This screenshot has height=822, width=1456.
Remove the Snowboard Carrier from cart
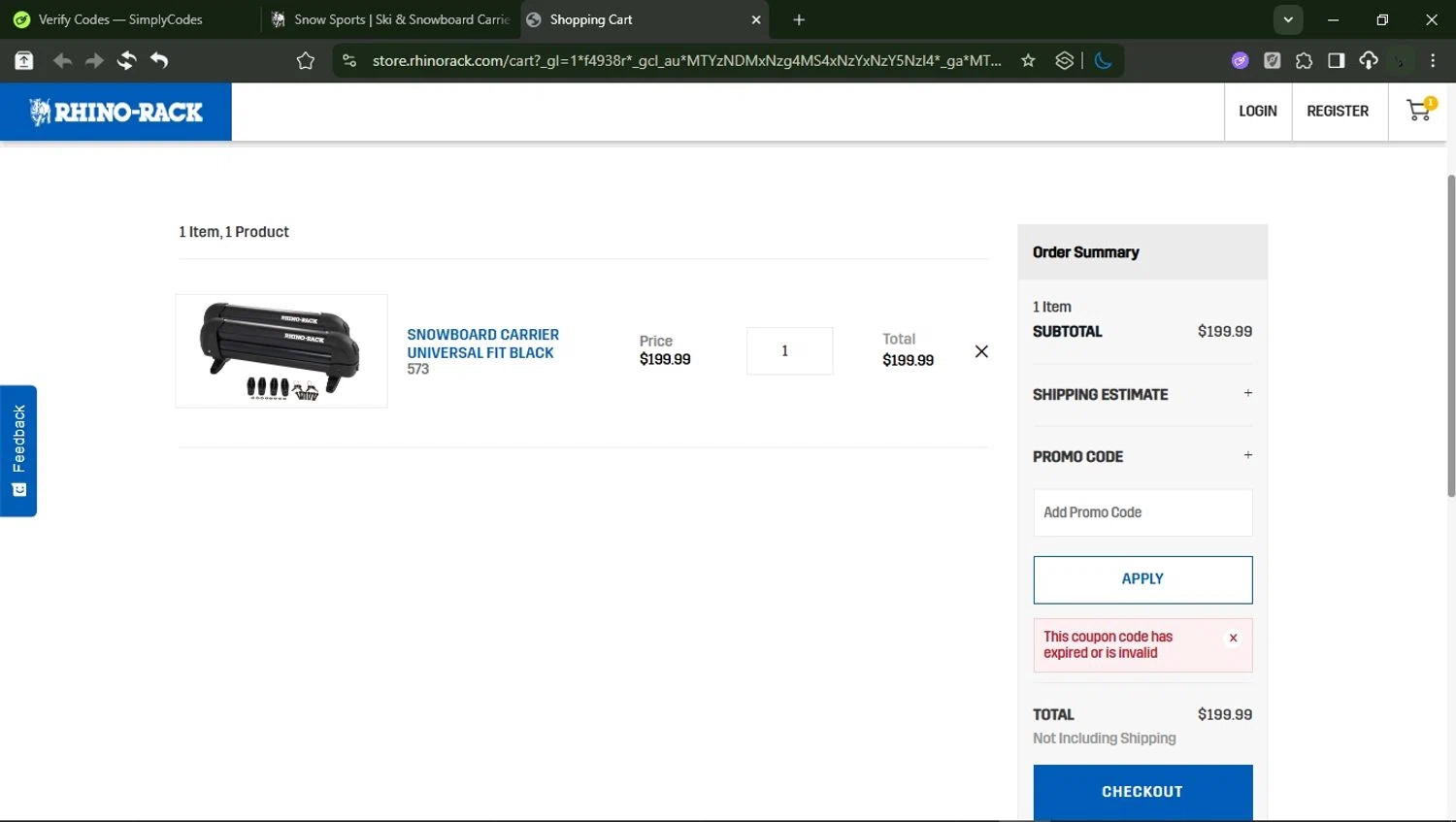coord(981,351)
